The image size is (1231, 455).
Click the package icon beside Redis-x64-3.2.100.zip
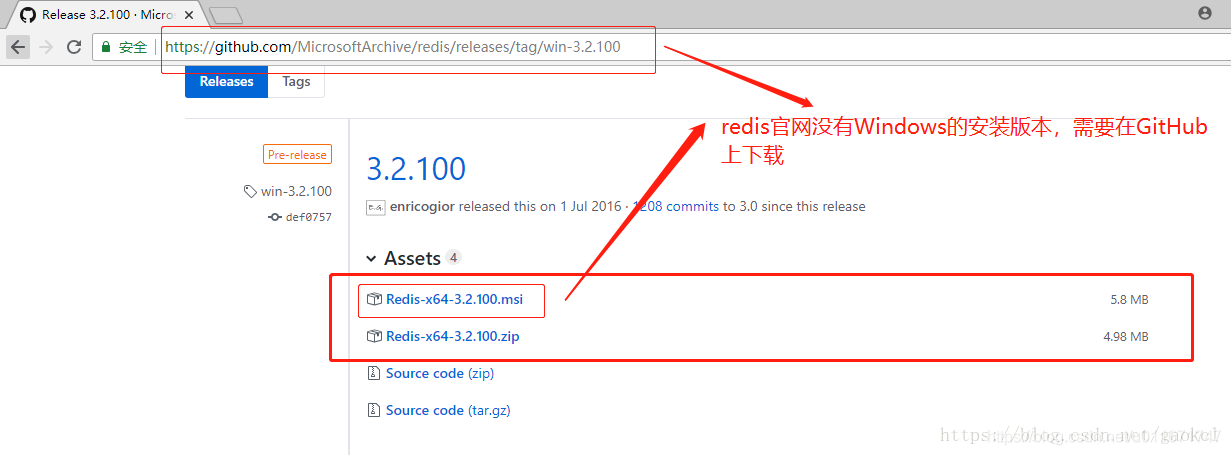[x=374, y=336]
